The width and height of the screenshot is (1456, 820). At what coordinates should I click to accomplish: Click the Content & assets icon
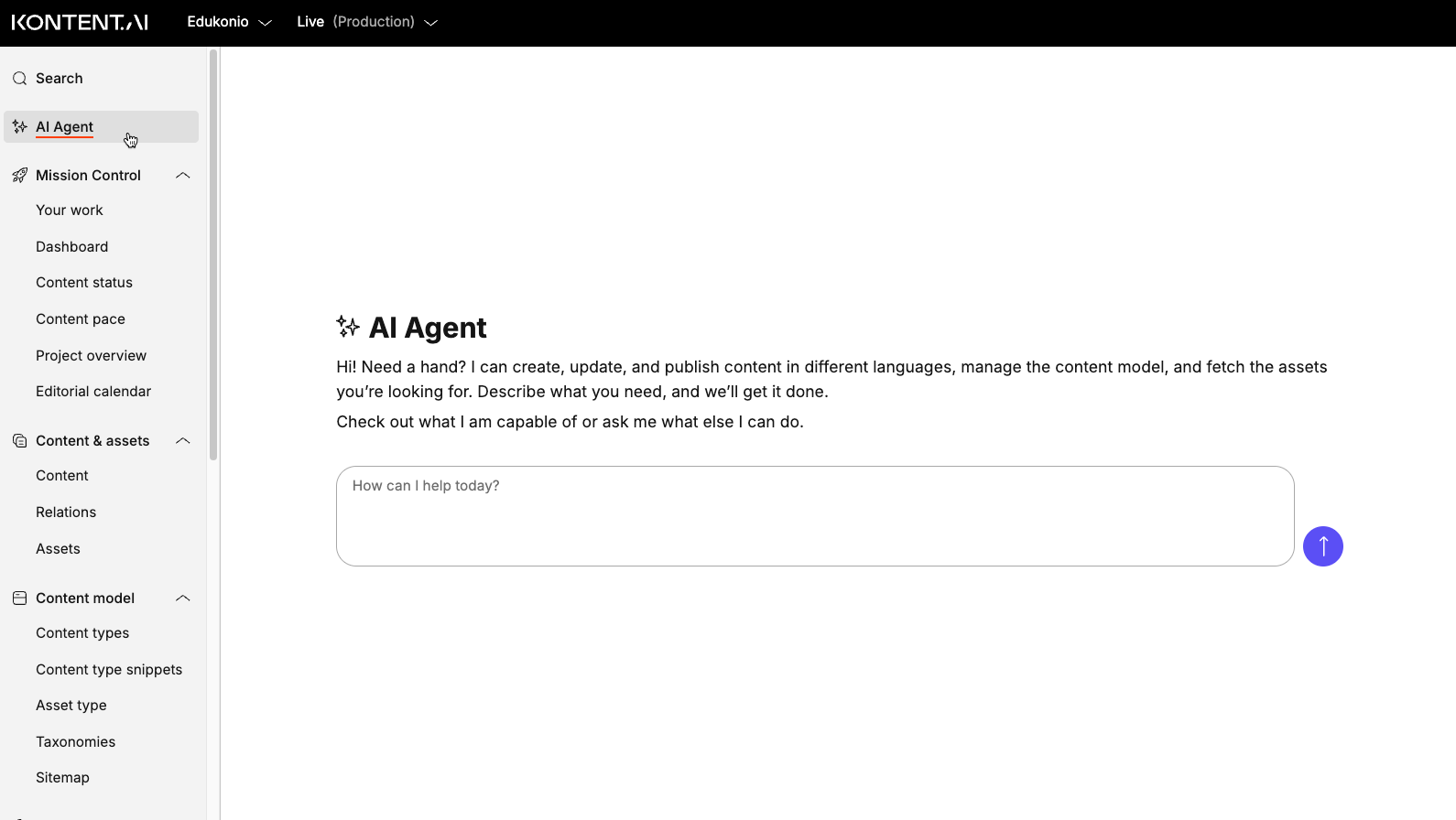click(19, 441)
